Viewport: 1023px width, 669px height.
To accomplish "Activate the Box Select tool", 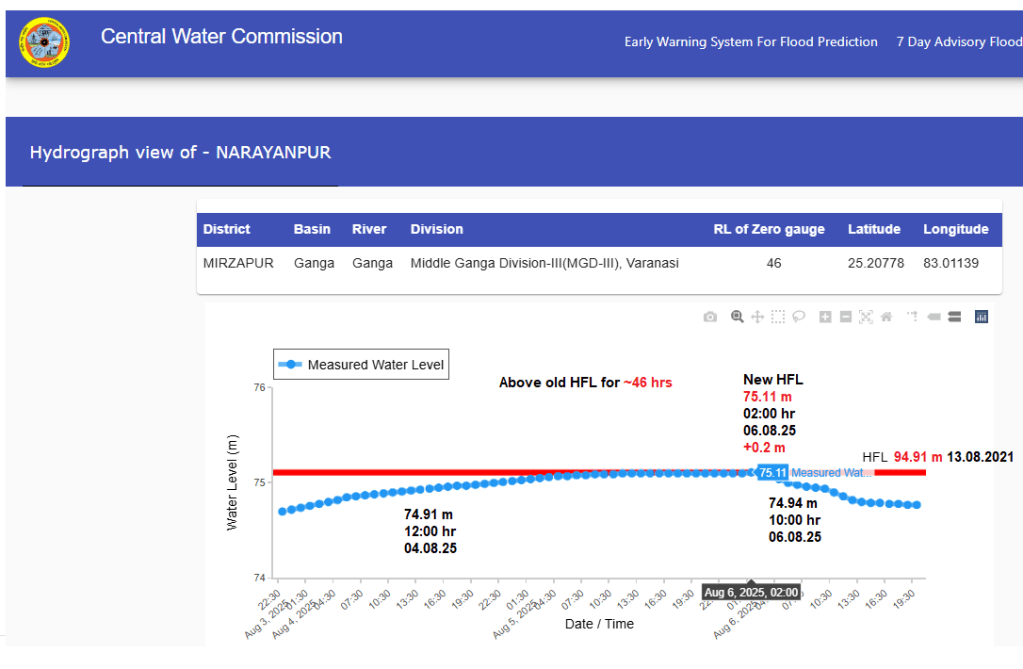I will (778, 317).
